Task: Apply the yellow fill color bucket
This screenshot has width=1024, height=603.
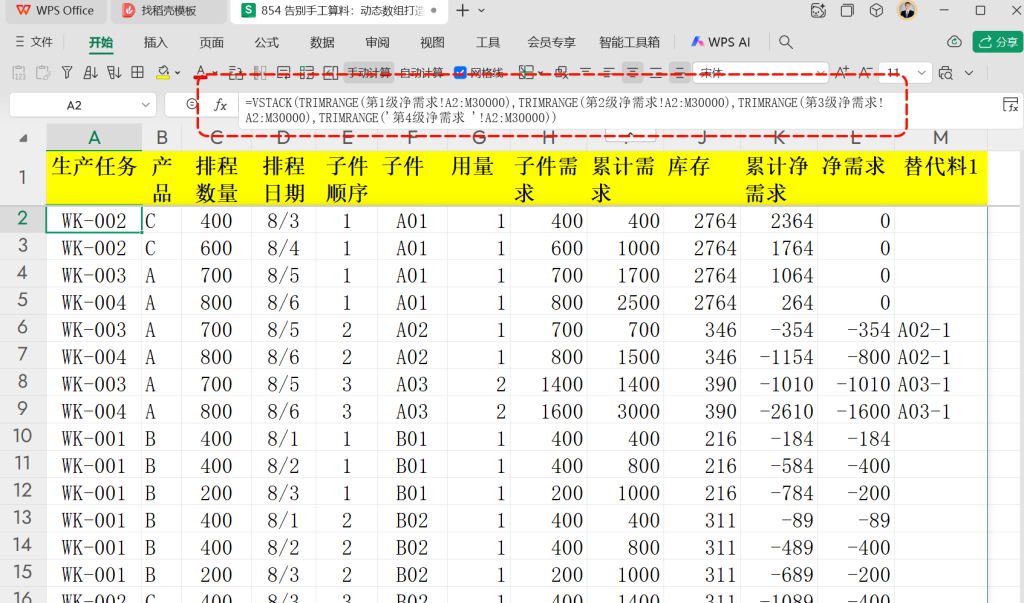Action: (x=163, y=73)
